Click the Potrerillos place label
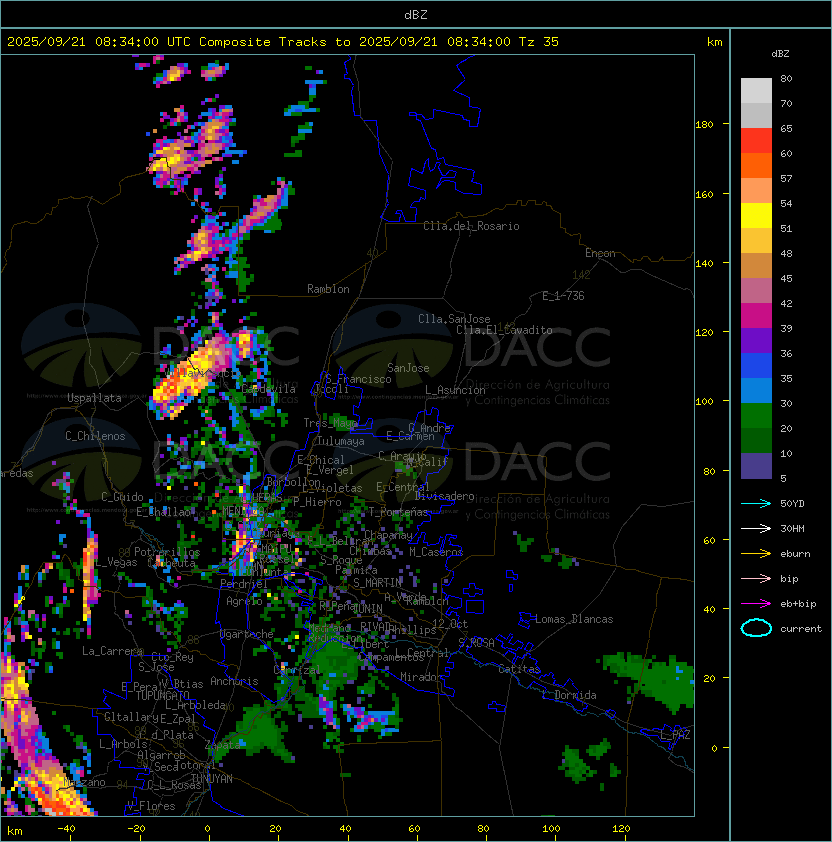The width and height of the screenshot is (832, 842). [x=167, y=552]
